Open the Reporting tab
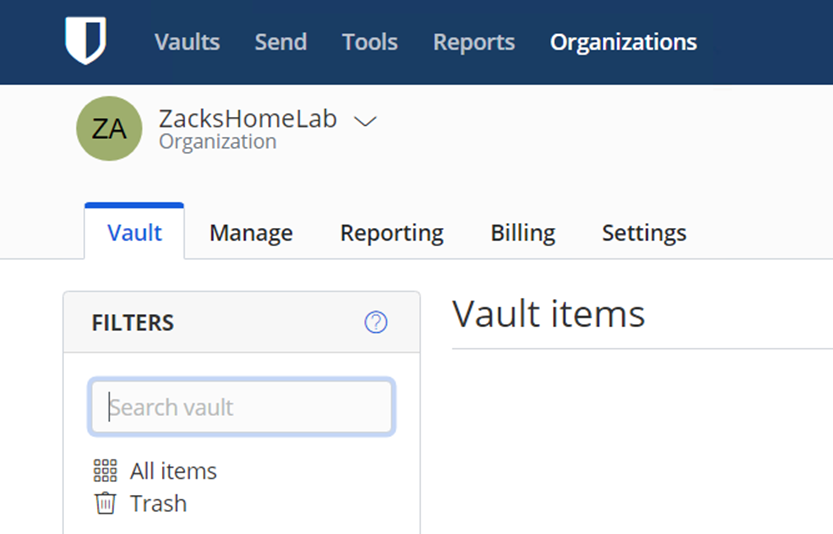This screenshot has width=833, height=534. [x=392, y=233]
